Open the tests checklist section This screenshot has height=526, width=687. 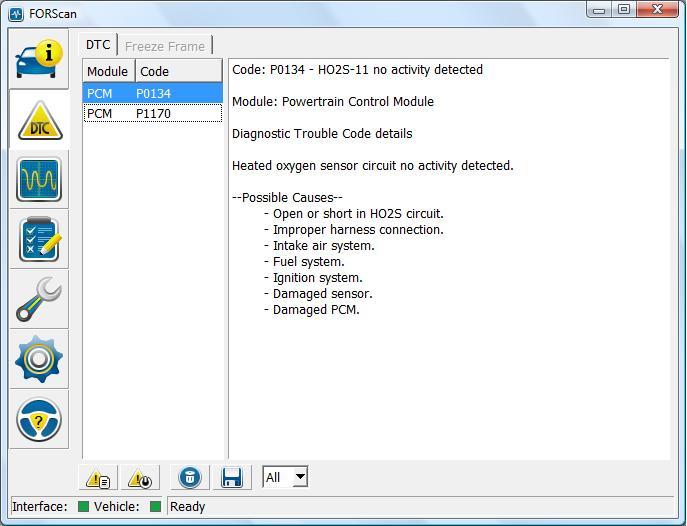(39, 239)
